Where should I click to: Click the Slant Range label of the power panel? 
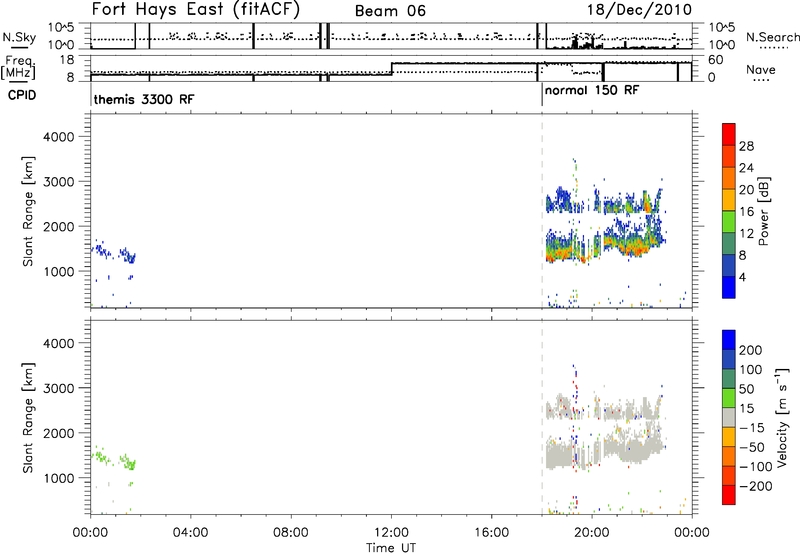[28, 211]
